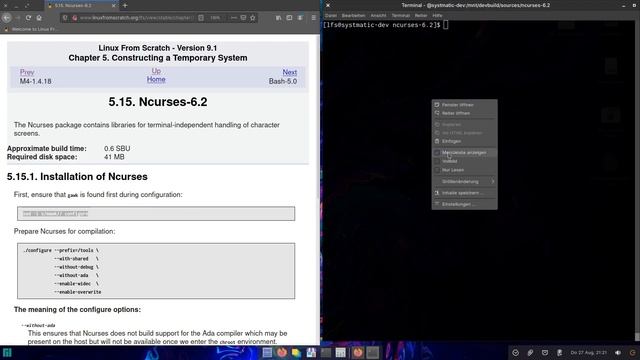Click the gawk command code box

tap(156, 213)
